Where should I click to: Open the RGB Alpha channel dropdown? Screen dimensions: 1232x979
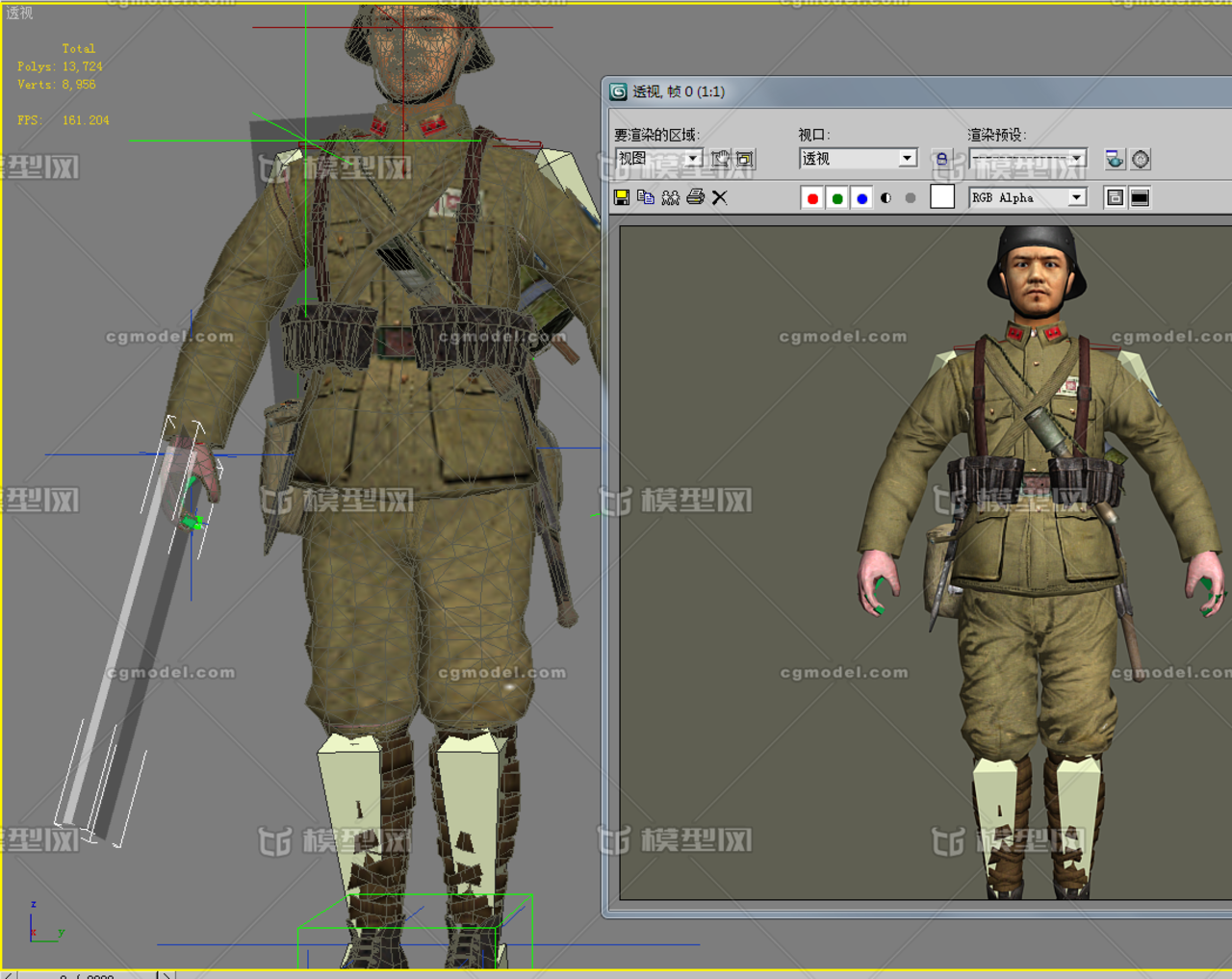[x=1077, y=197]
